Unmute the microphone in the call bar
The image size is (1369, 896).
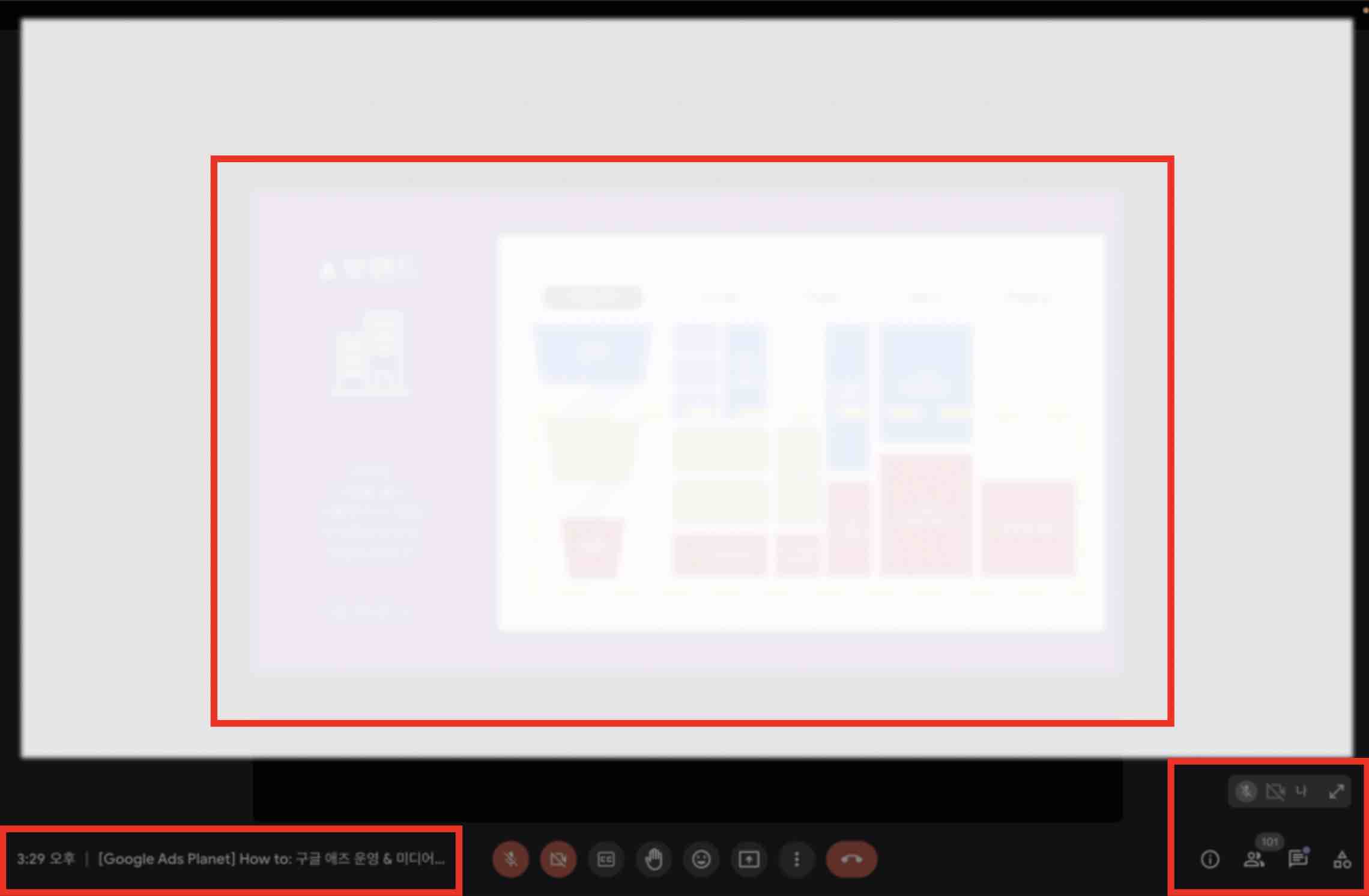tap(510, 859)
